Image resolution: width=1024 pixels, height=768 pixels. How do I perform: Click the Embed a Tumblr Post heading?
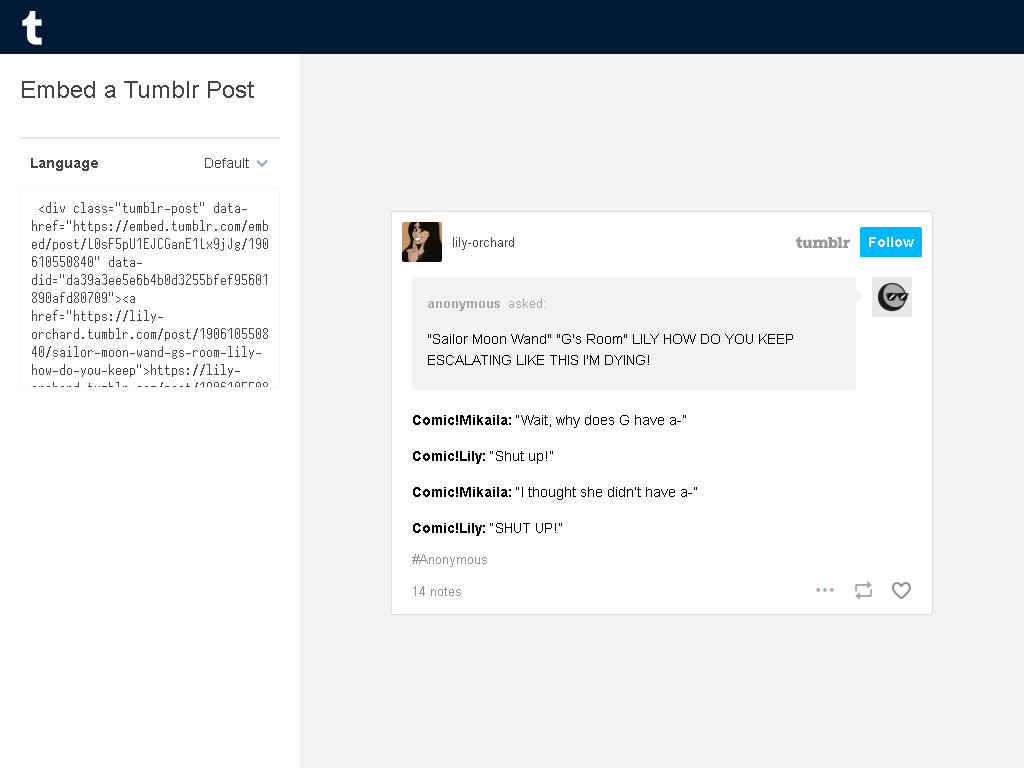click(137, 90)
